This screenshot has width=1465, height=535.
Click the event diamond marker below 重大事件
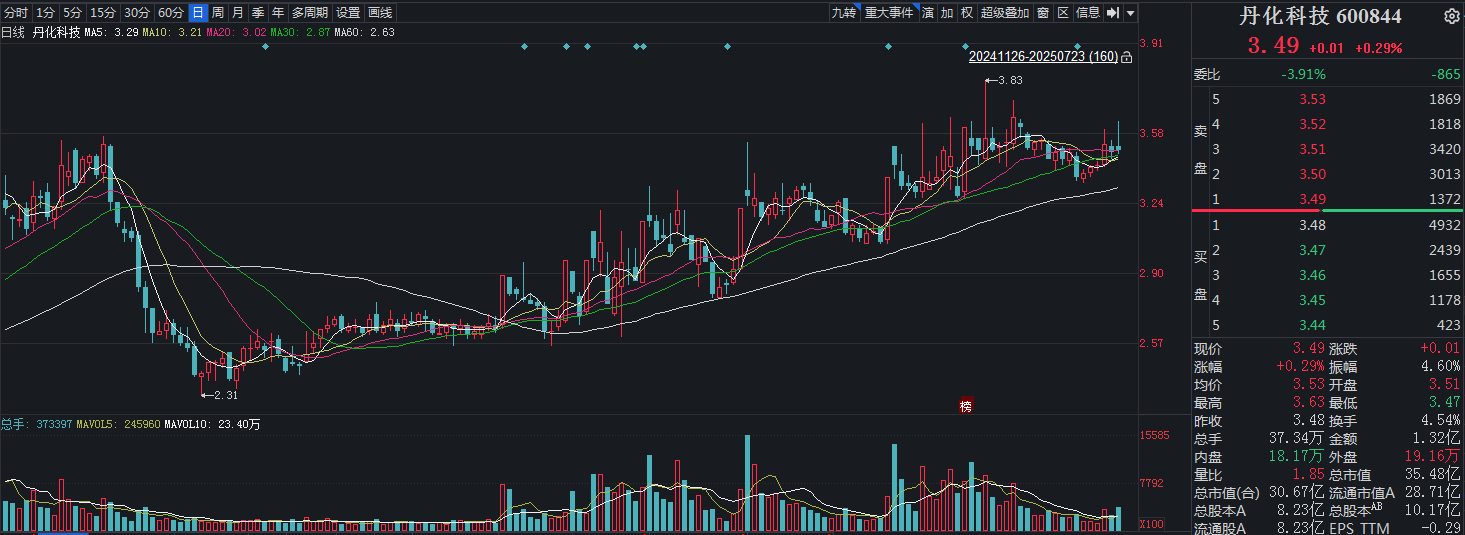point(888,46)
